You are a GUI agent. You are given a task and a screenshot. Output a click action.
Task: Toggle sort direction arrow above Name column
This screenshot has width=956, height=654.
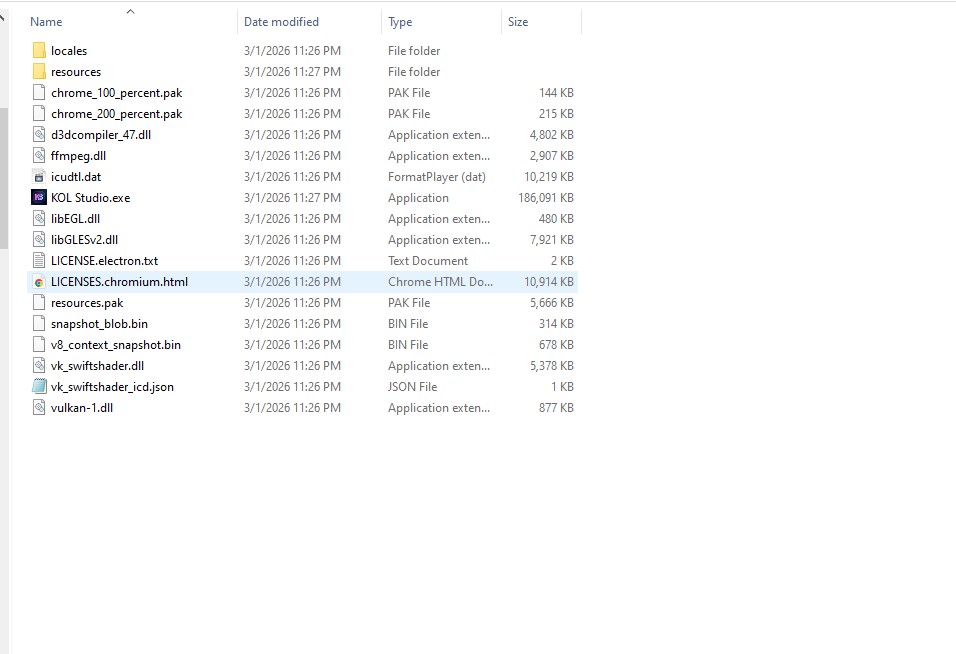130,11
